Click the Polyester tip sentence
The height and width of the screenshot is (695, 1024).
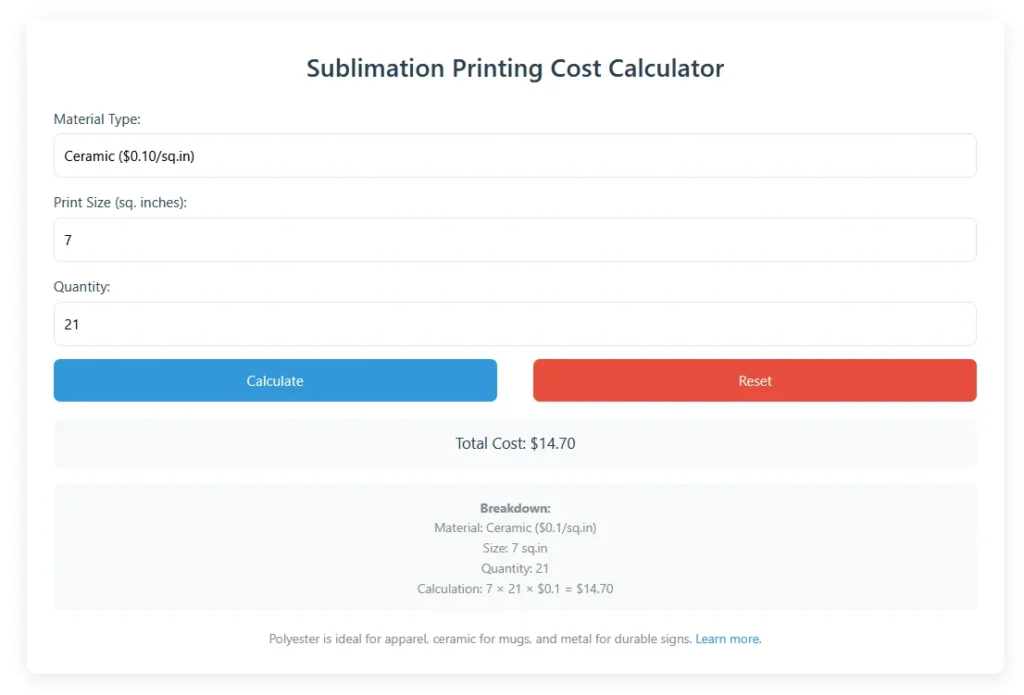point(480,639)
